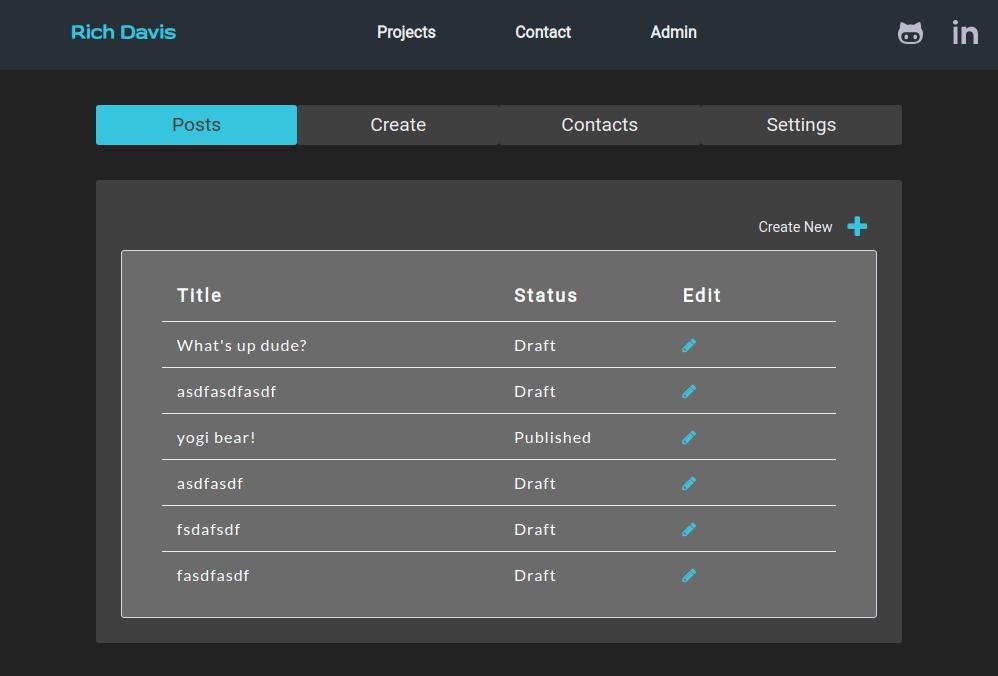998x676 pixels.
Task: Click the Title column header
Action: tap(199, 295)
